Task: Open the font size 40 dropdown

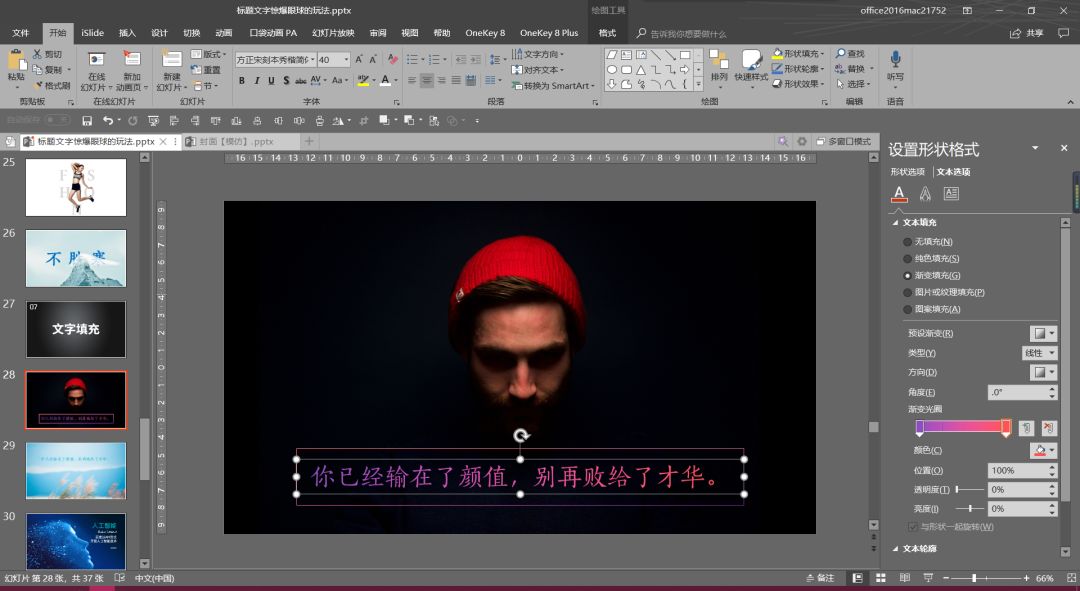Action: coord(346,60)
